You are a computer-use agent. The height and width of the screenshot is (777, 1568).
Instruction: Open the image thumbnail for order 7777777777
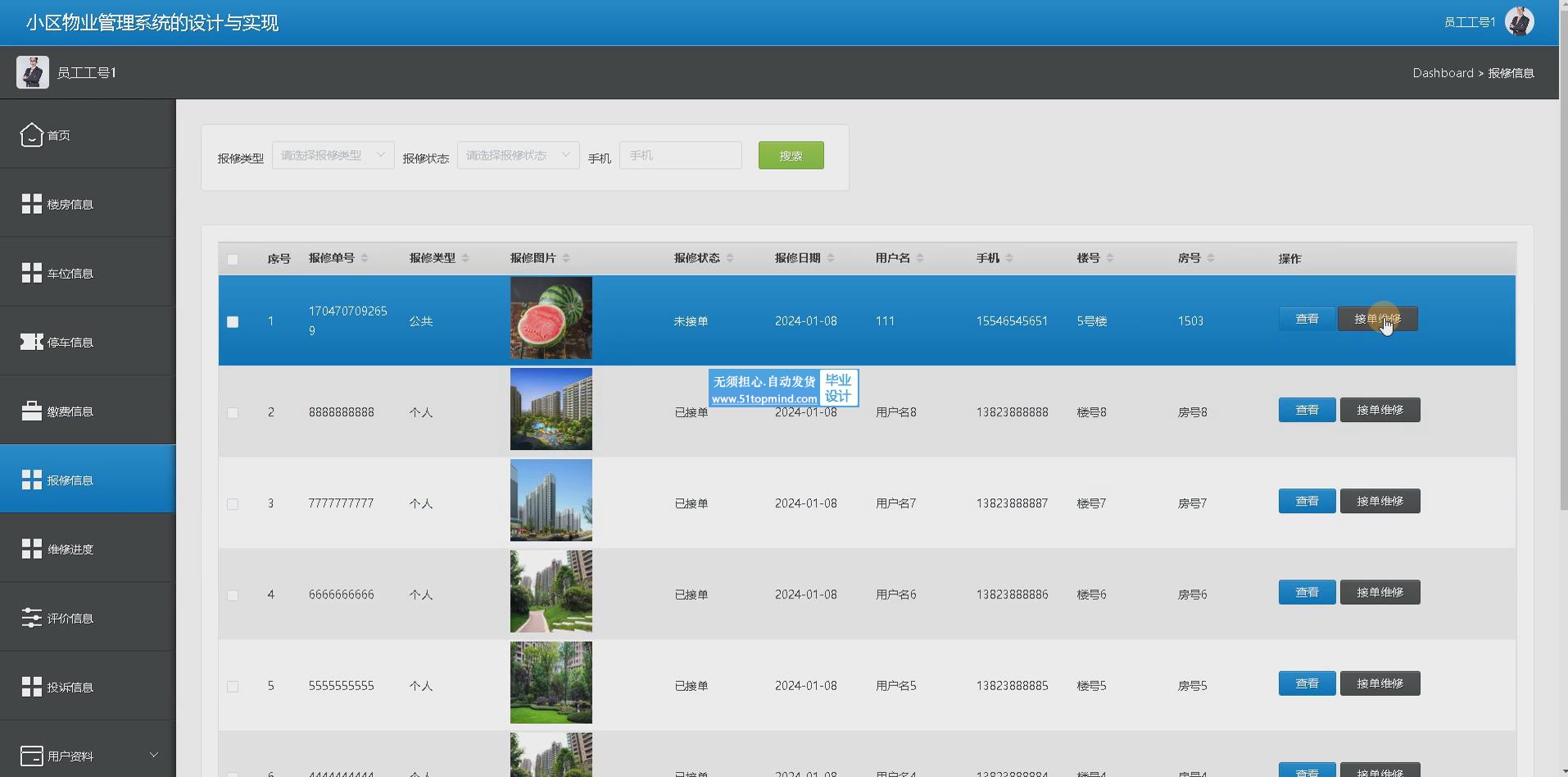coord(551,500)
